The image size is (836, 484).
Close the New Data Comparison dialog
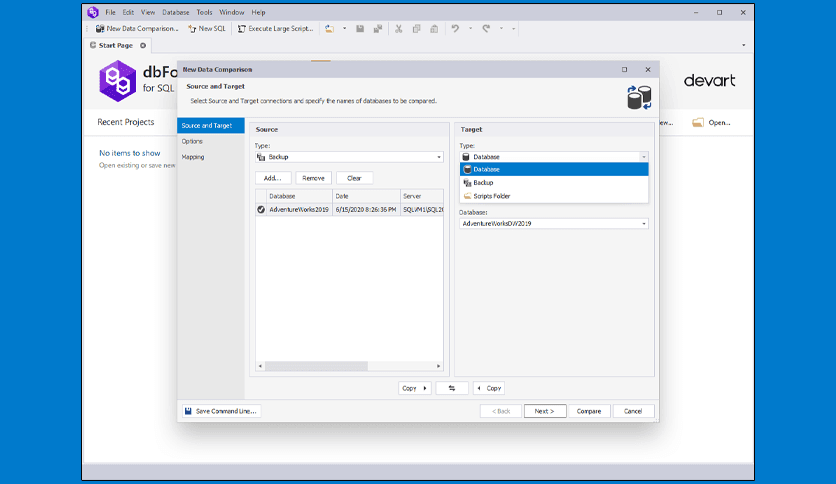tap(648, 70)
